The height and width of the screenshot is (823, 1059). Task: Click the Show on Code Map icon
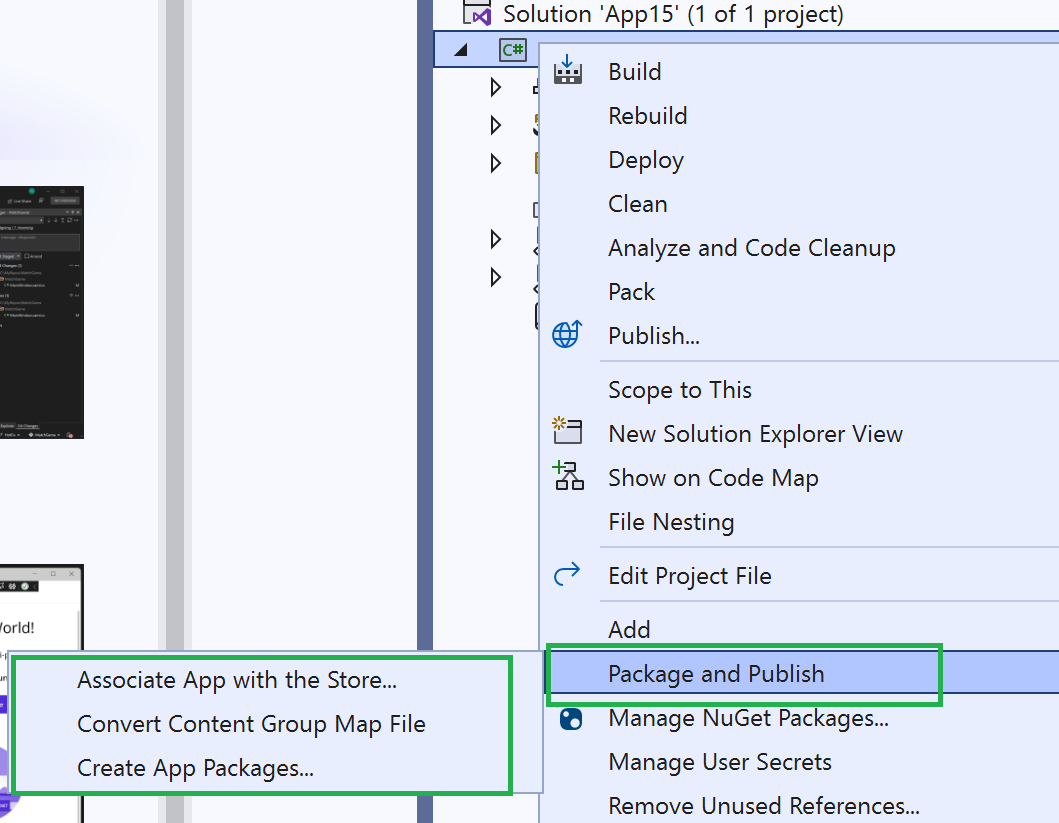[x=568, y=476]
